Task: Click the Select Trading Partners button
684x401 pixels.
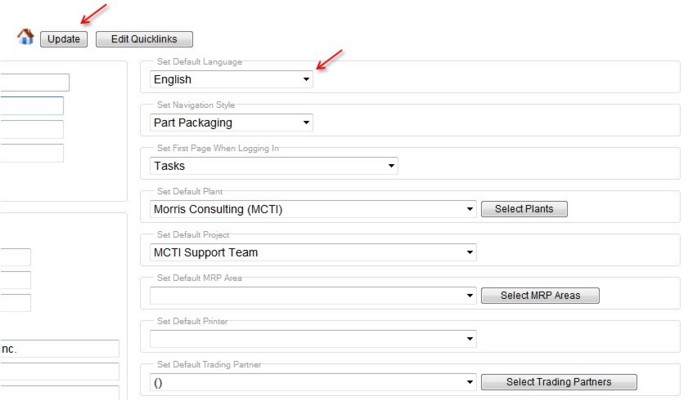Action: tap(559, 382)
